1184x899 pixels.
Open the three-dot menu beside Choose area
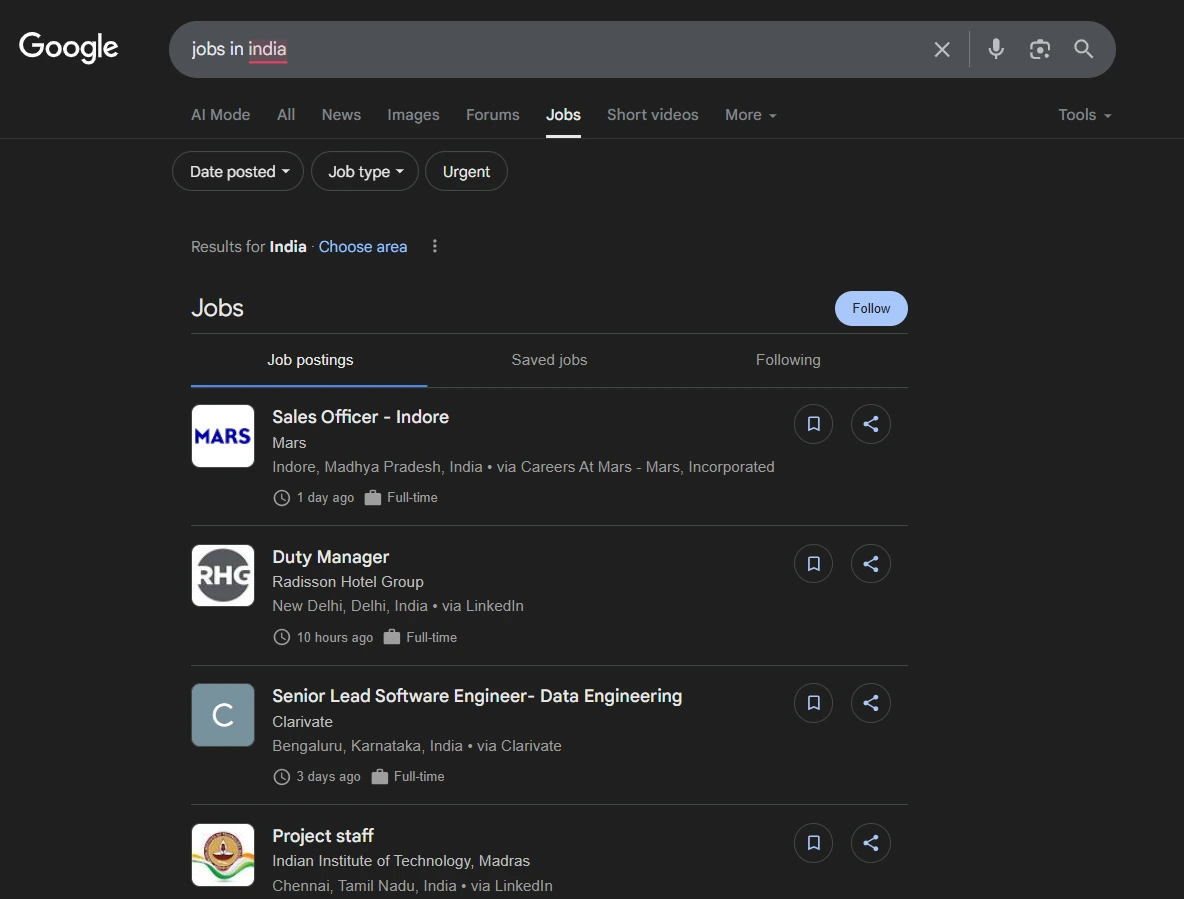434,246
